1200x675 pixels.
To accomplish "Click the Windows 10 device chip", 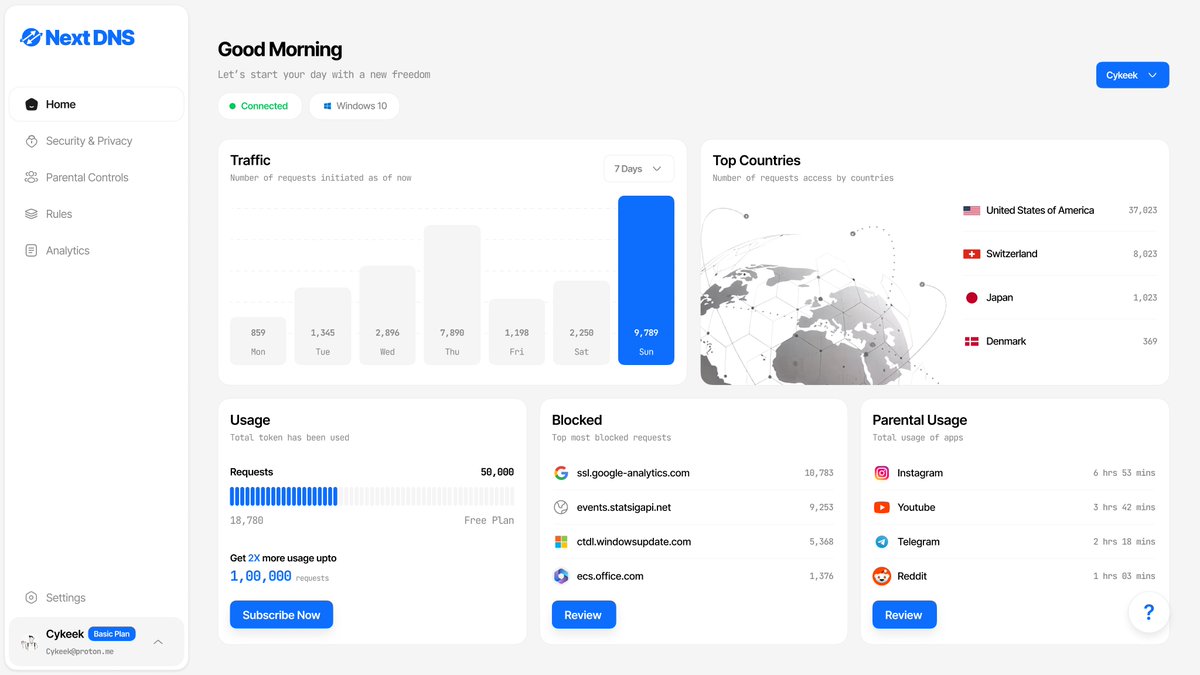I will 354,106.
